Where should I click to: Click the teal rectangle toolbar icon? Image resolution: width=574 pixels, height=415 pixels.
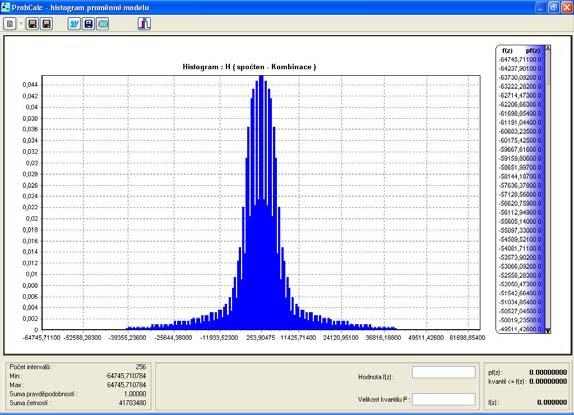point(103,24)
